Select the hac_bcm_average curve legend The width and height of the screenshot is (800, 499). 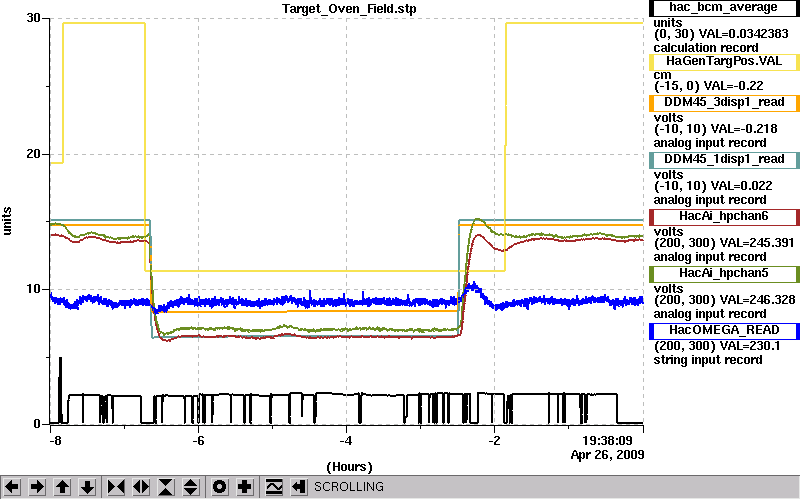point(724,8)
